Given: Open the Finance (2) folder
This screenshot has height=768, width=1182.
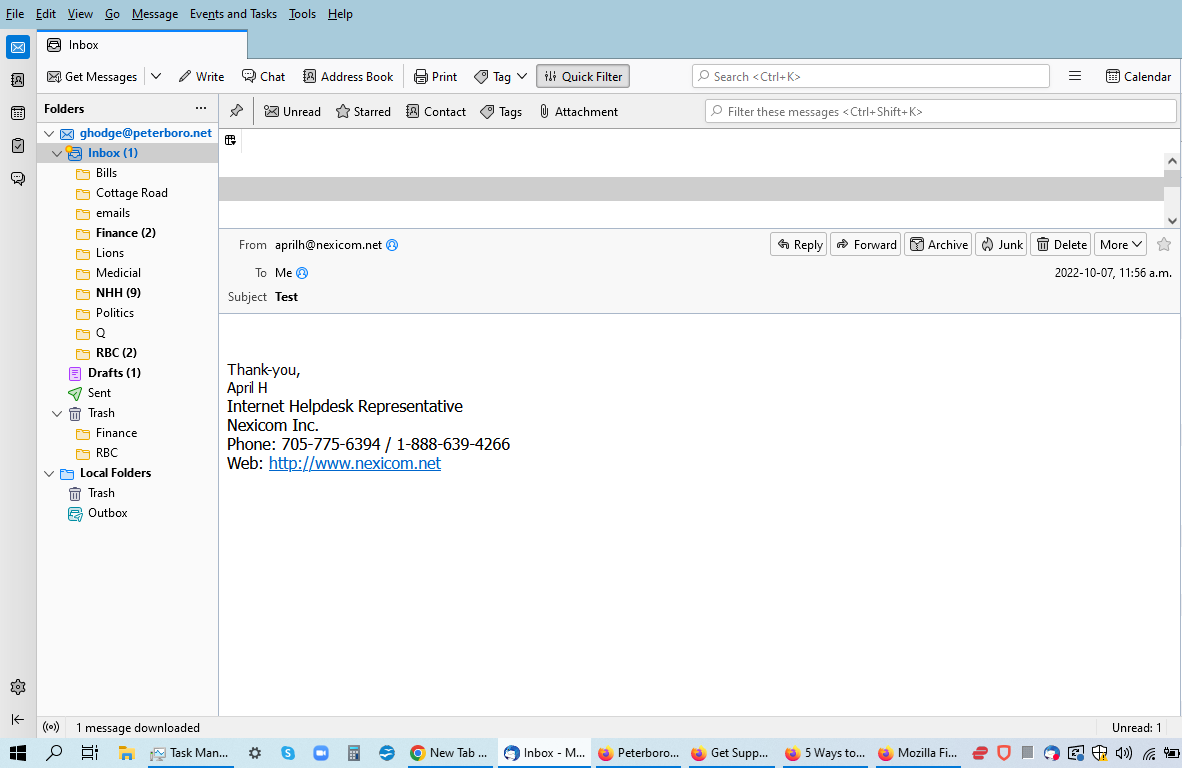Looking at the screenshot, I should [127, 233].
